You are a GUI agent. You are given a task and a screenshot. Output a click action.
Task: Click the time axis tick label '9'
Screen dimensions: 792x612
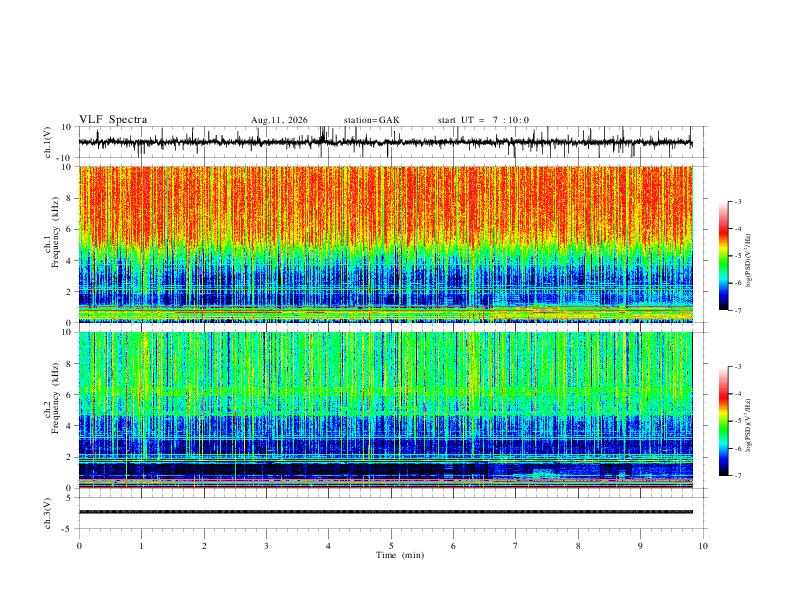pyautogui.click(x=640, y=546)
